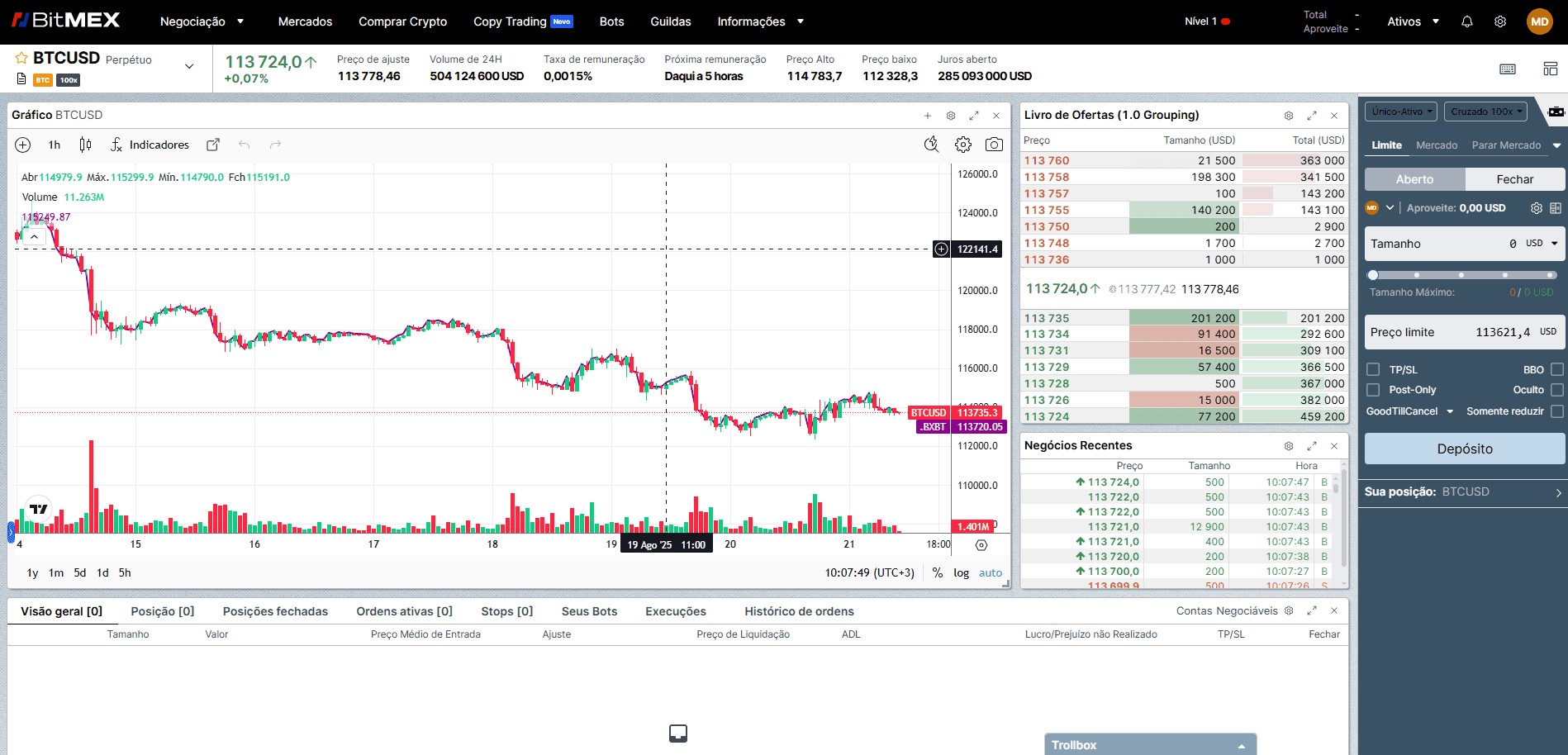The image size is (1568, 755).
Task: Open keyboard shortcuts icon
Action: click(x=1508, y=69)
